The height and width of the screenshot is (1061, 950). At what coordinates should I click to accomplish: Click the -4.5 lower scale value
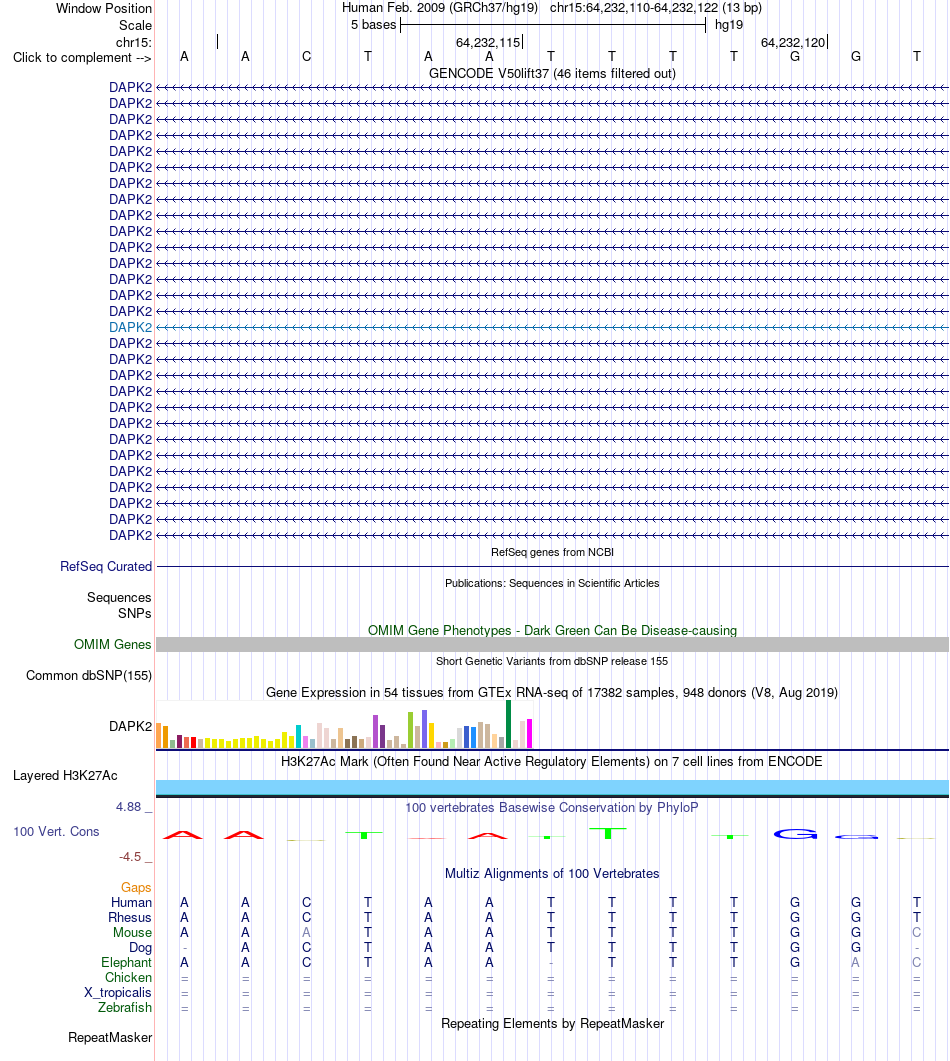(x=130, y=857)
